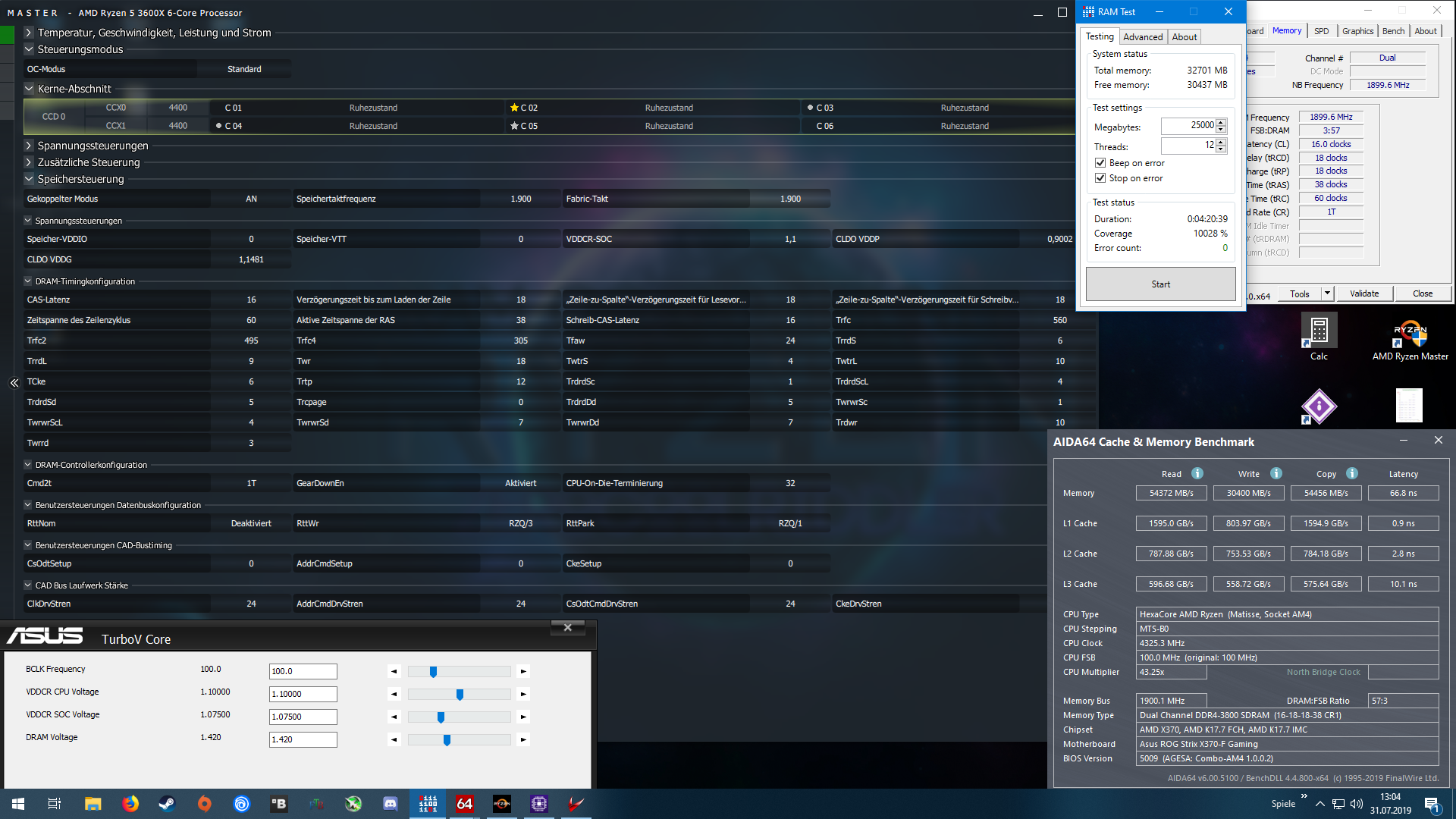Click the Read info icon in AIDA64
The image size is (1456, 819).
tap(1197, 474)
